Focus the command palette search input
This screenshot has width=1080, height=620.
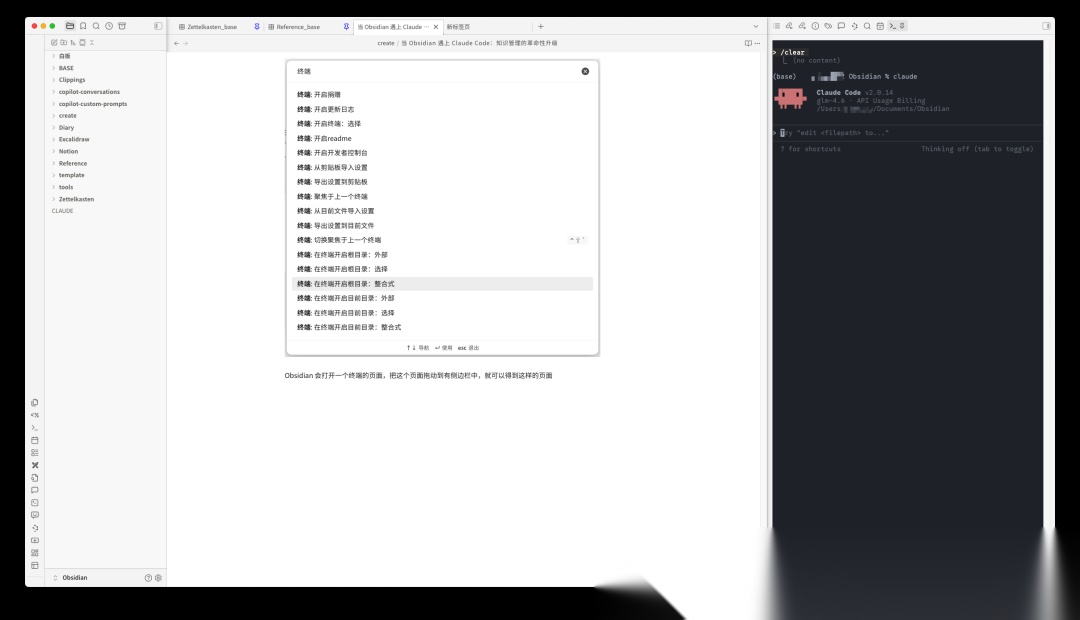437,72
